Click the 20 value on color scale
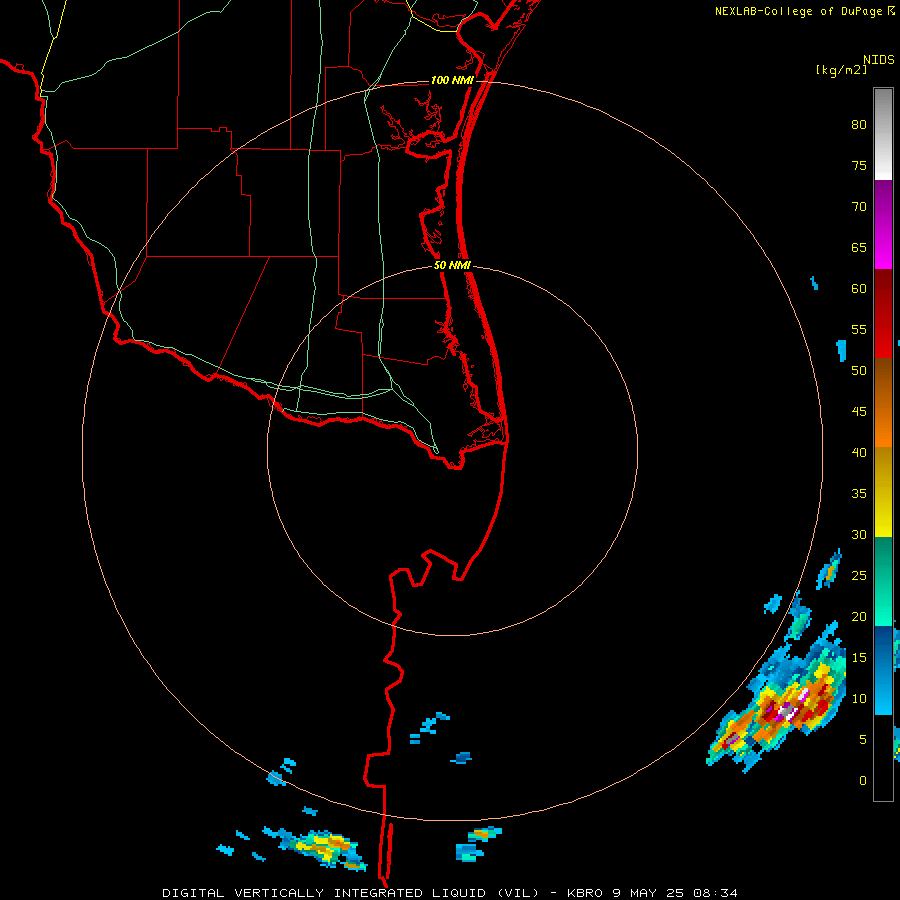The height and width of the screenshot is (900, 900). pyautogui.click(x=859, y=616)
